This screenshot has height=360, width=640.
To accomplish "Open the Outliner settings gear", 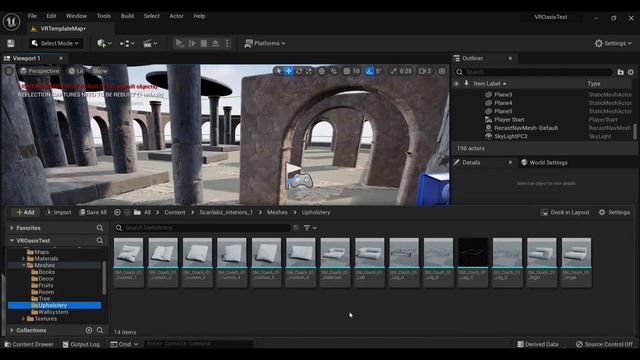I will click(631, 72).
